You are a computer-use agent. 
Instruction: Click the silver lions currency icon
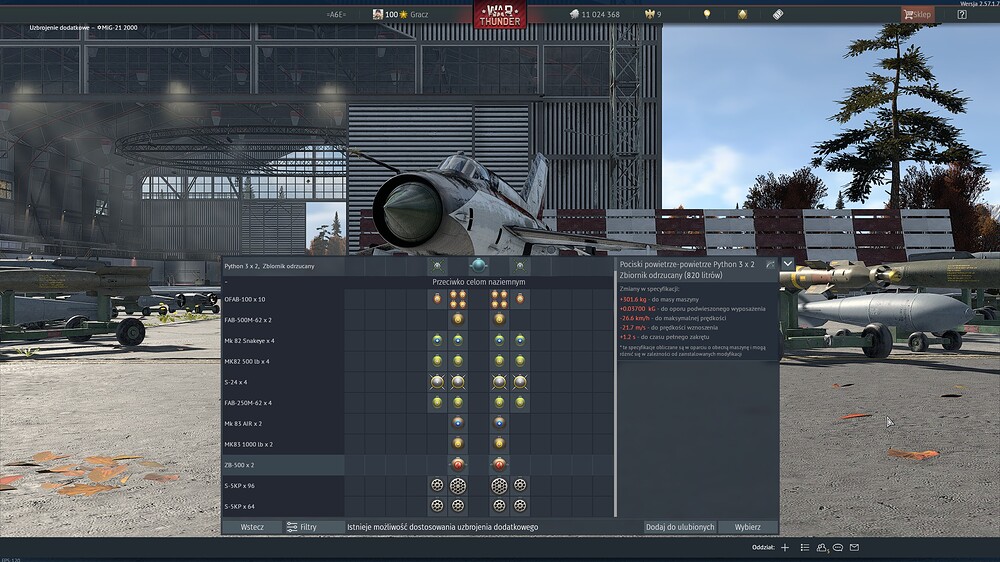click(574, 14)
